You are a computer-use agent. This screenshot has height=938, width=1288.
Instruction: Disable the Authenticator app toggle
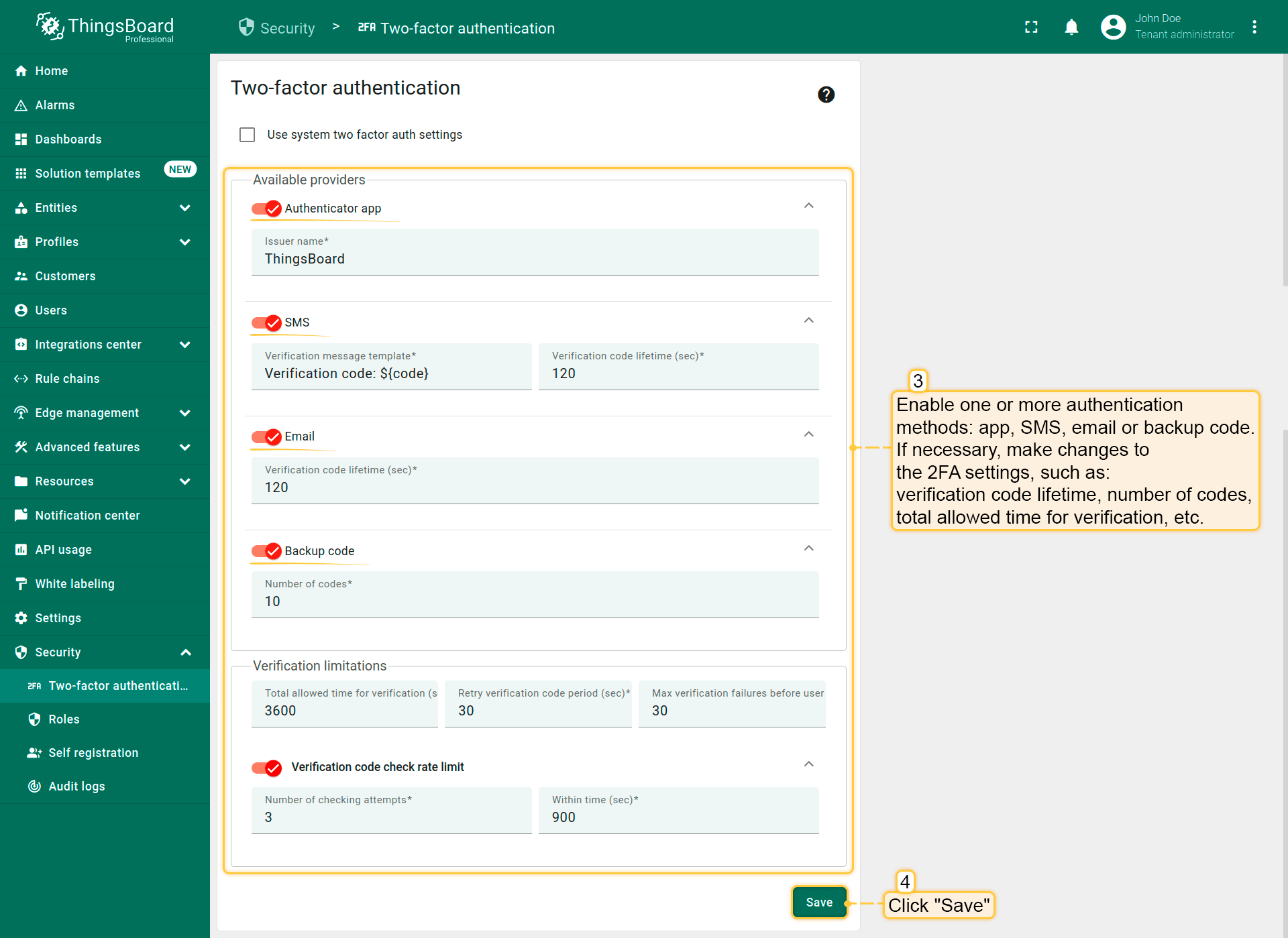266,209
